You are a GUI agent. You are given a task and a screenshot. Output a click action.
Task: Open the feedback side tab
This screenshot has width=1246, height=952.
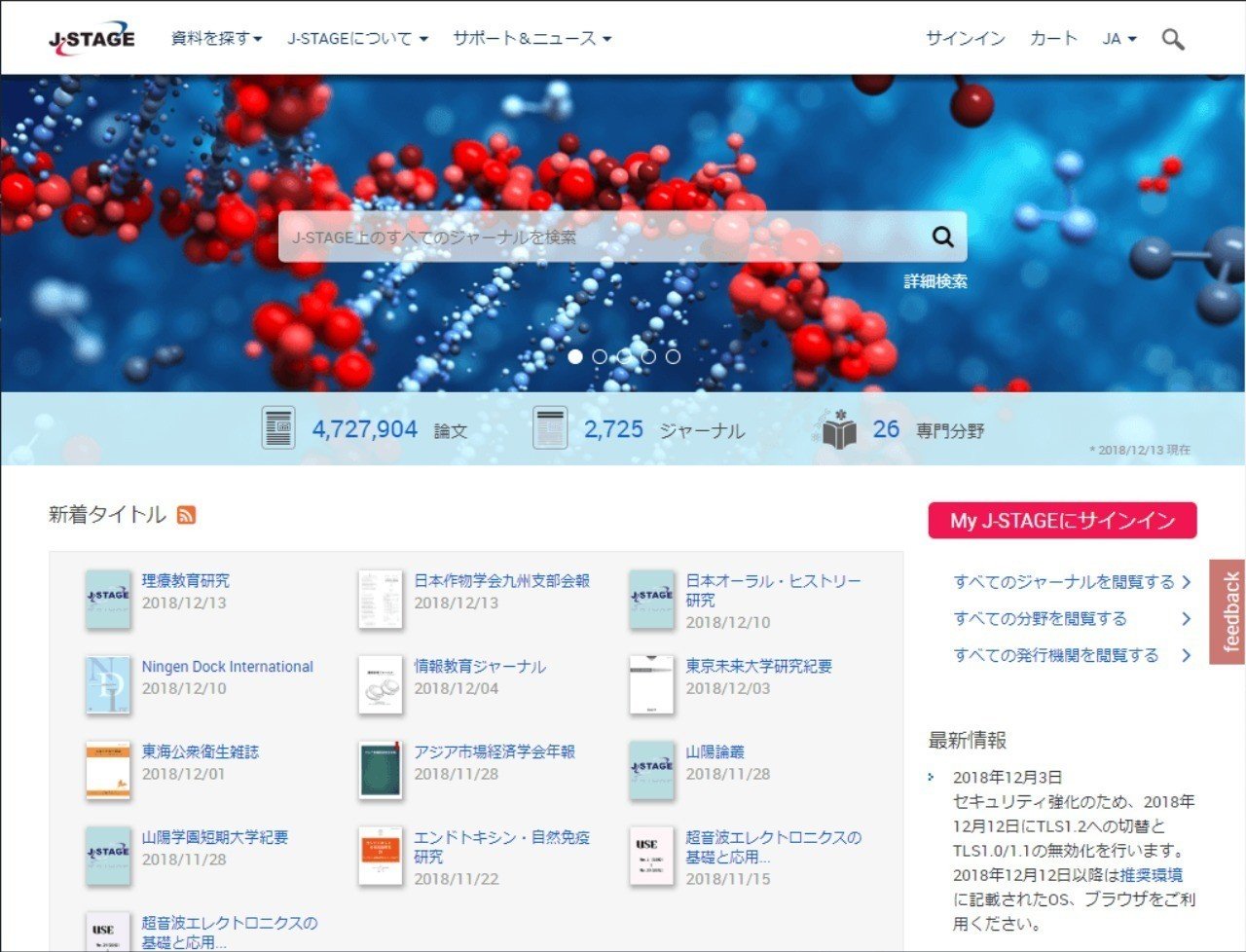(1228, 611)
